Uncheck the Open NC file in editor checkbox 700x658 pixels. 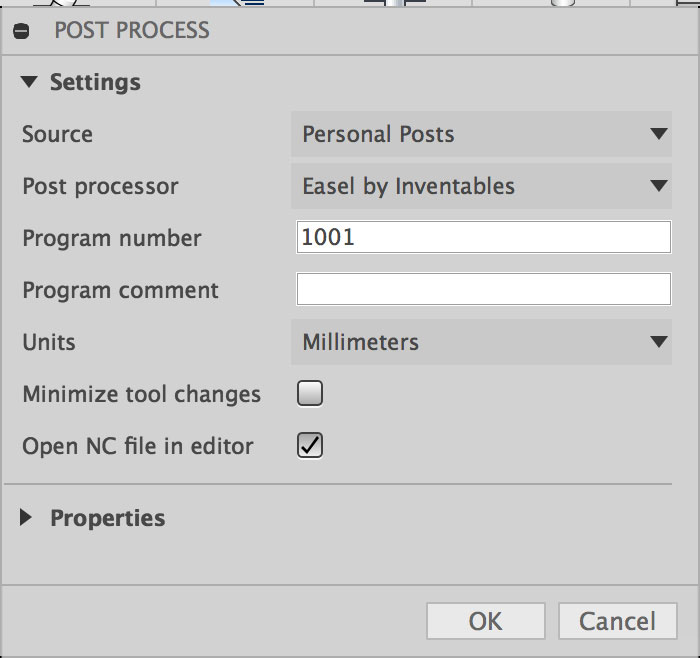(310, 446)
